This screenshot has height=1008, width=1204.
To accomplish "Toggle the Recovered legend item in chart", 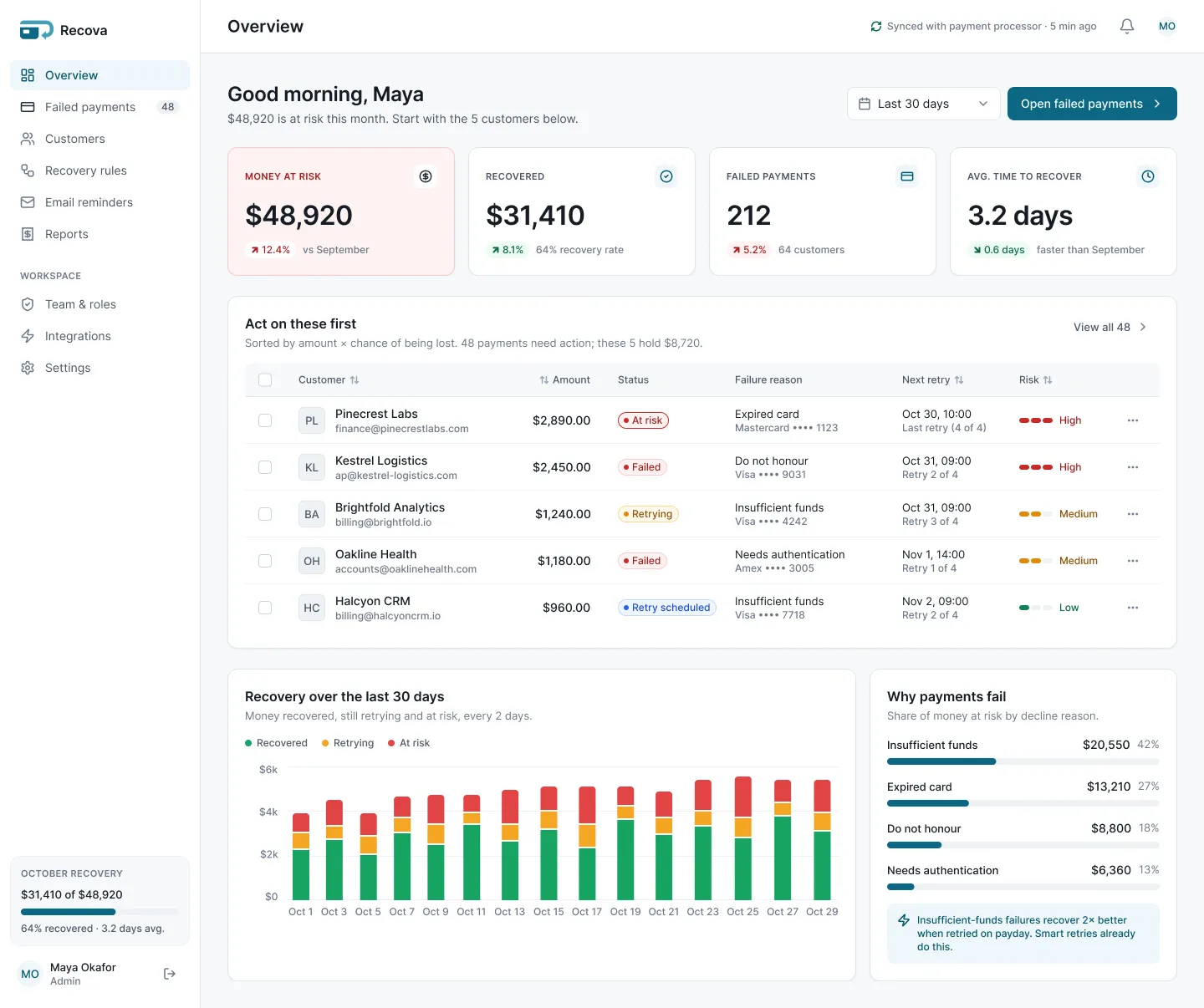I will pyautogui.click(x=277, y=743).
